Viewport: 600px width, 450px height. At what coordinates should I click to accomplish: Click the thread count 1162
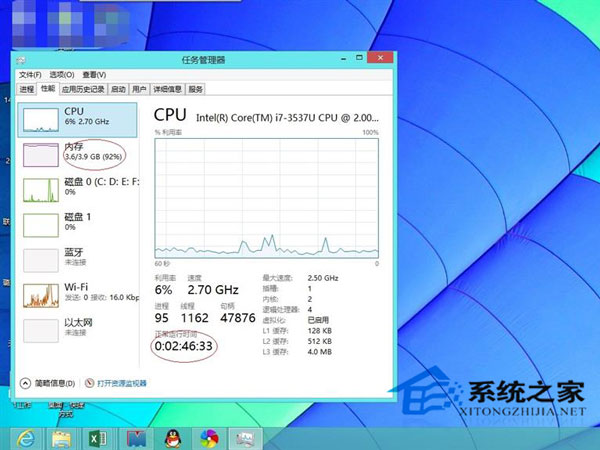195,318
